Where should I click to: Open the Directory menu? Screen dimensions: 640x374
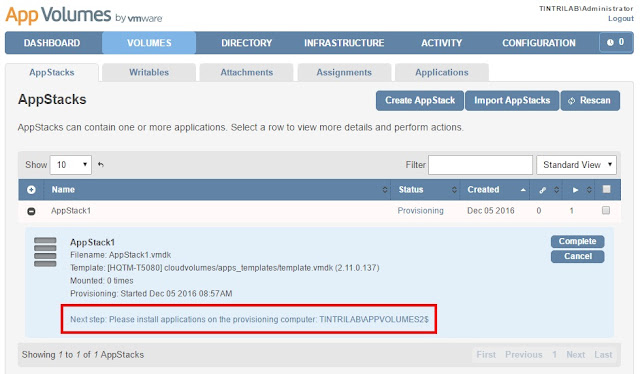tap(247, 43)
